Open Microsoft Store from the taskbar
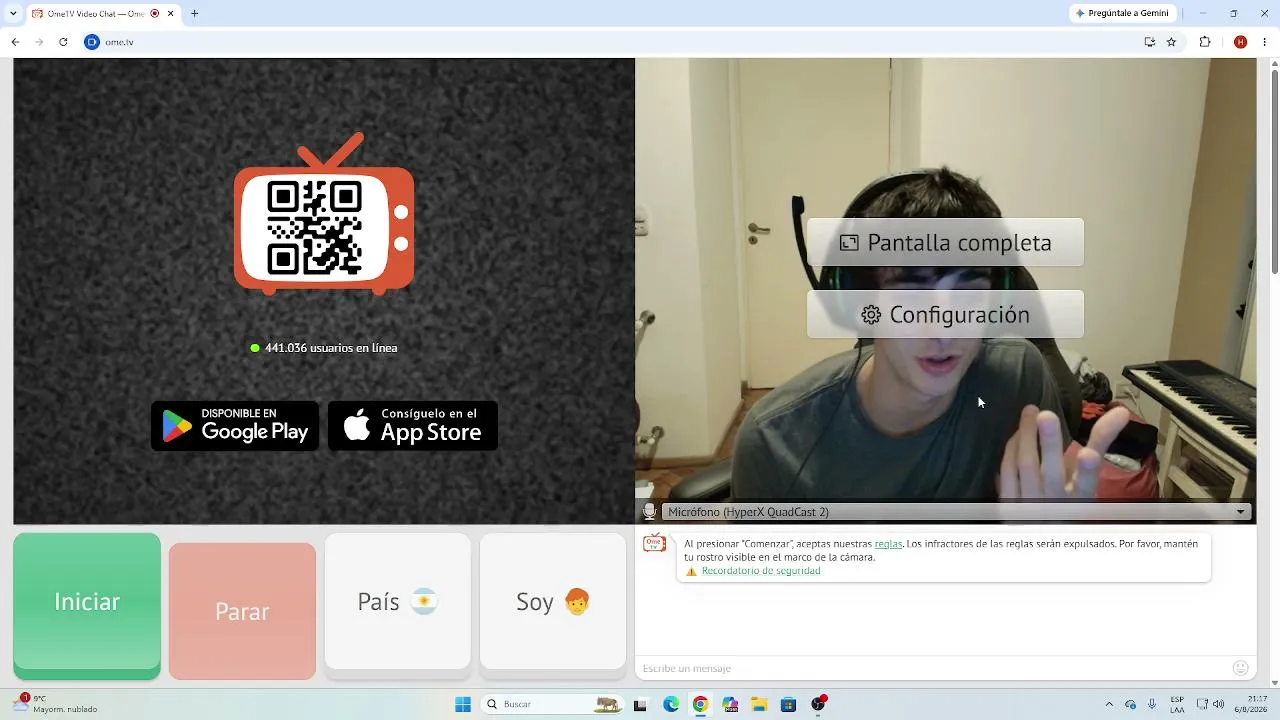The width and height of the screenshot is (1280, 720). (x=788, y=705)
